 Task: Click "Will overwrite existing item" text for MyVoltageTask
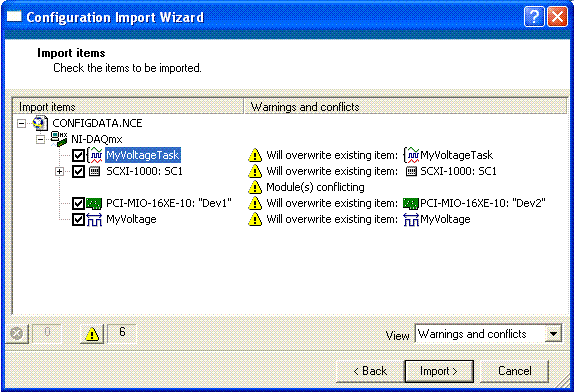point(332,155)
